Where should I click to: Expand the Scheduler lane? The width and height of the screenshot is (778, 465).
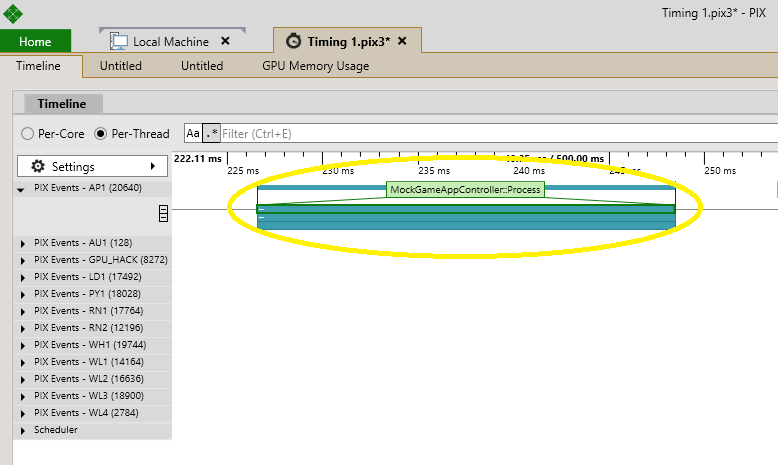23,431
